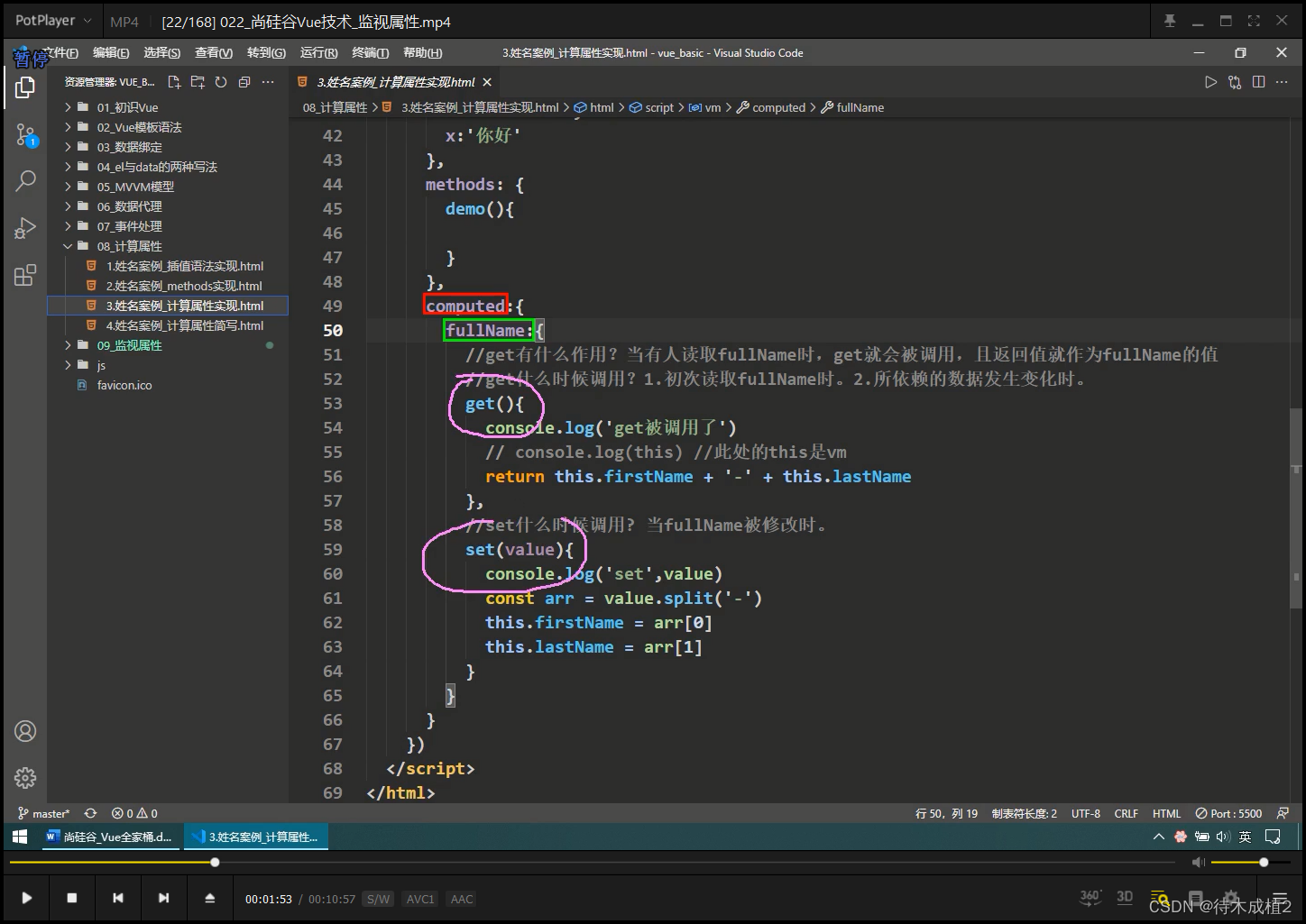This screenshot has width=1306, height=924.
Task: Toggle PotPlayer fullscreen mode
Action: pos(1254,21)
